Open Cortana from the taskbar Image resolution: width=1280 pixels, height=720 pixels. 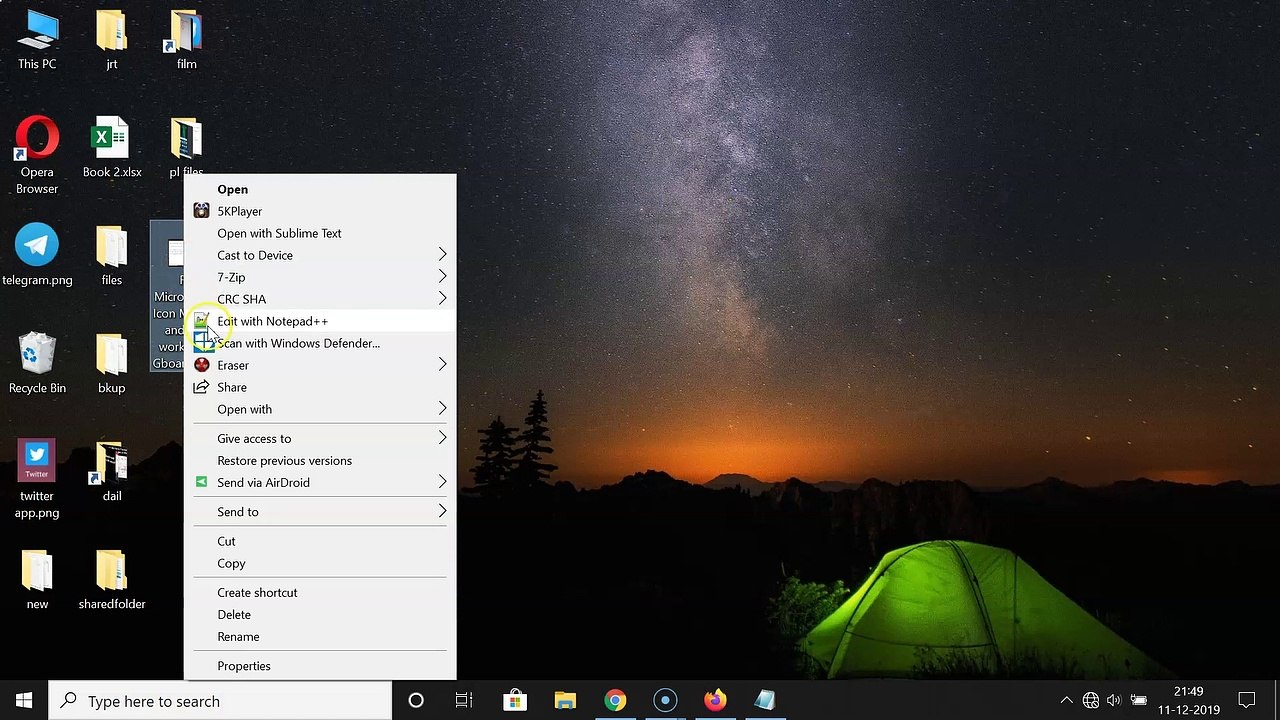(416, 700)
